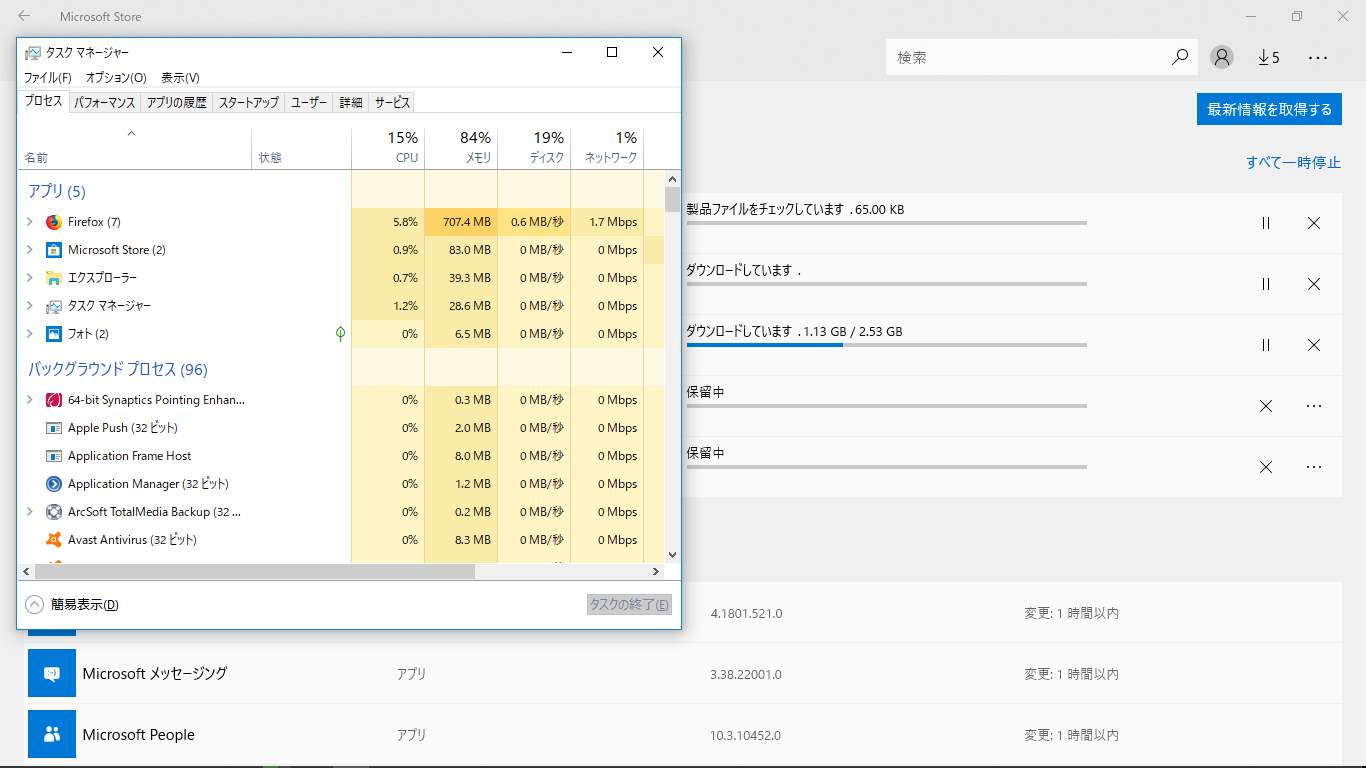
Task: Collapse to 簡易表示 with the chevron button
Action: pos(35,604)
